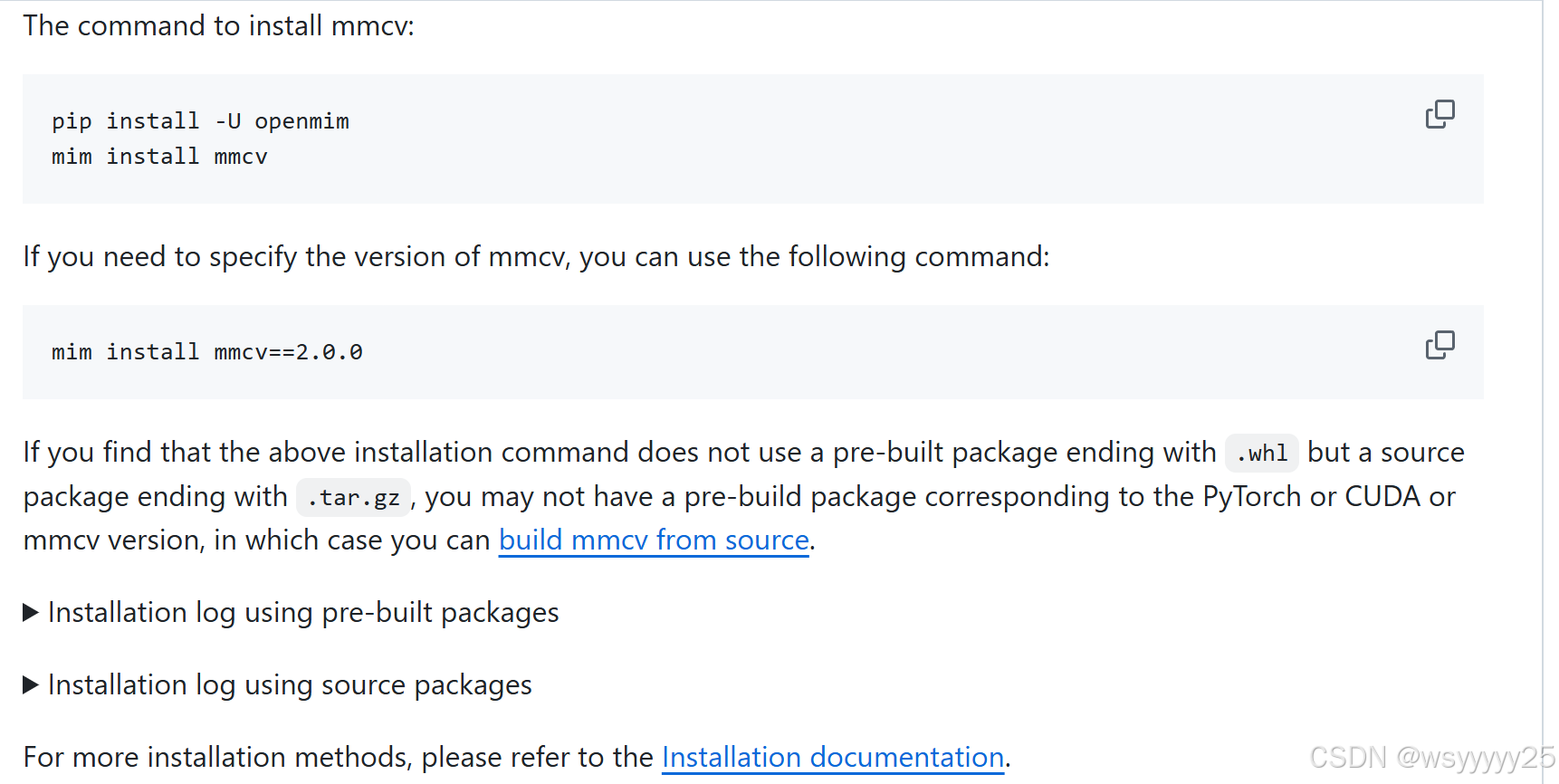Open the 'build mmcv from source' link
The width and height of the screenshot is (1559, 784).
[653, 540]
